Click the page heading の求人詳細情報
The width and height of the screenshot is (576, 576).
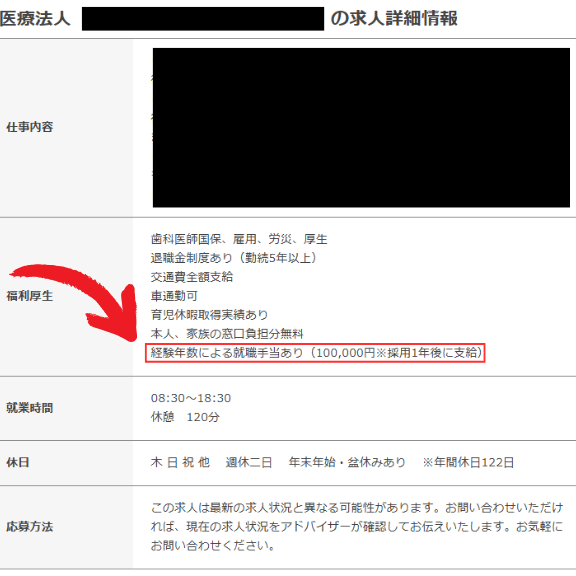[394, 18]
